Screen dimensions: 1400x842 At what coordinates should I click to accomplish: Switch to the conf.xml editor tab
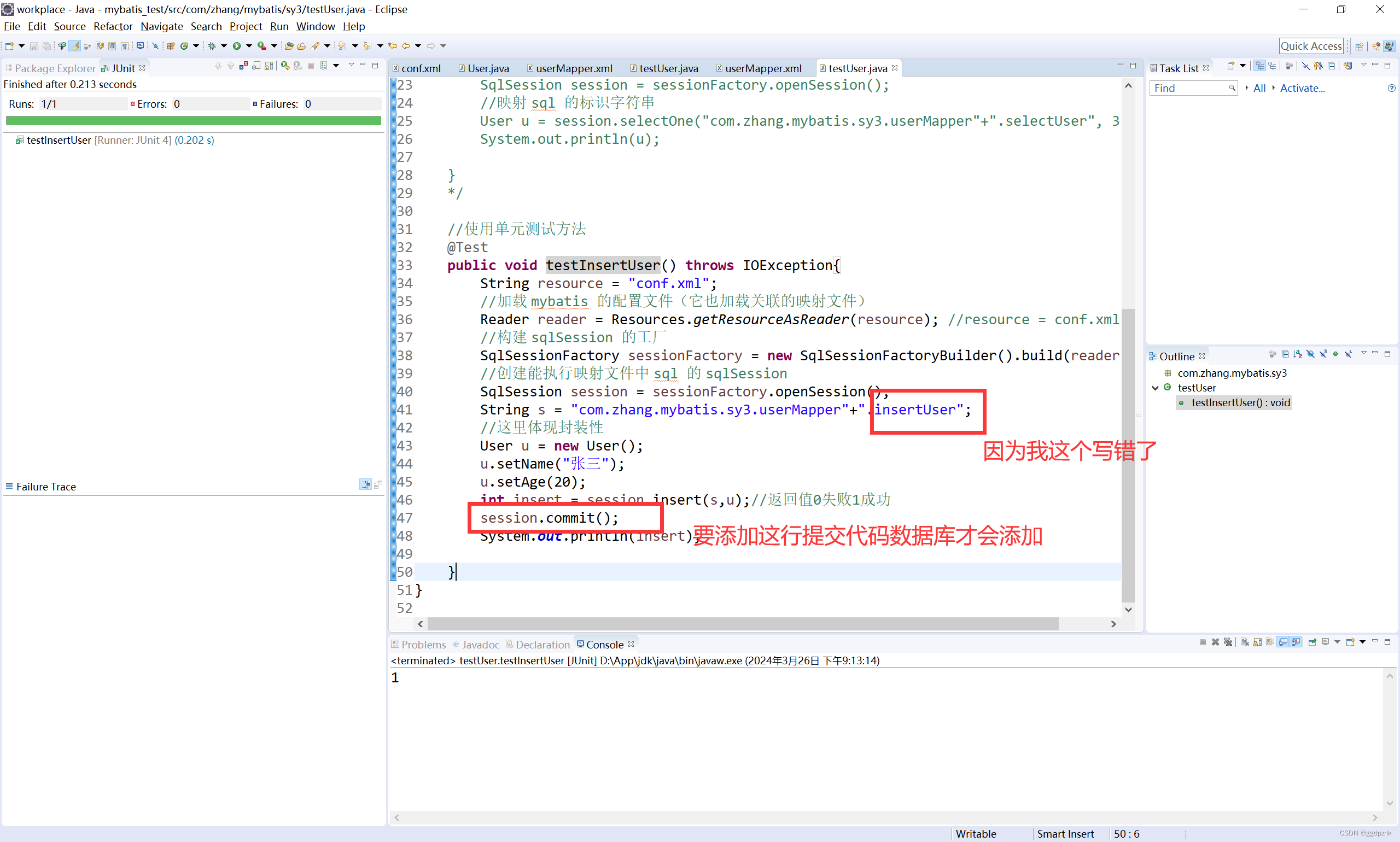coord(417,68)
